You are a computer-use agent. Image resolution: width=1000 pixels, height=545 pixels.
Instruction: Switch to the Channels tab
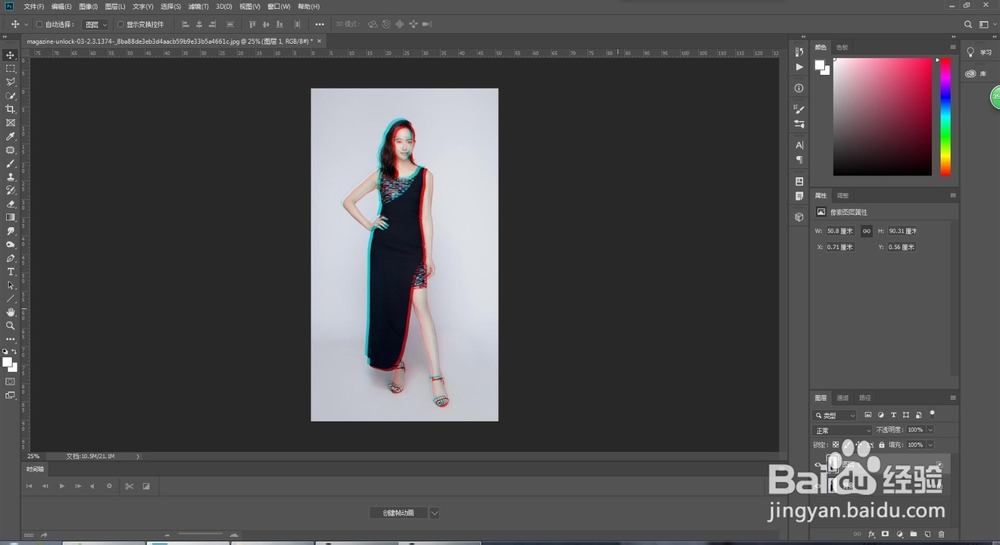pyautogui.click(x=842, y=398)
